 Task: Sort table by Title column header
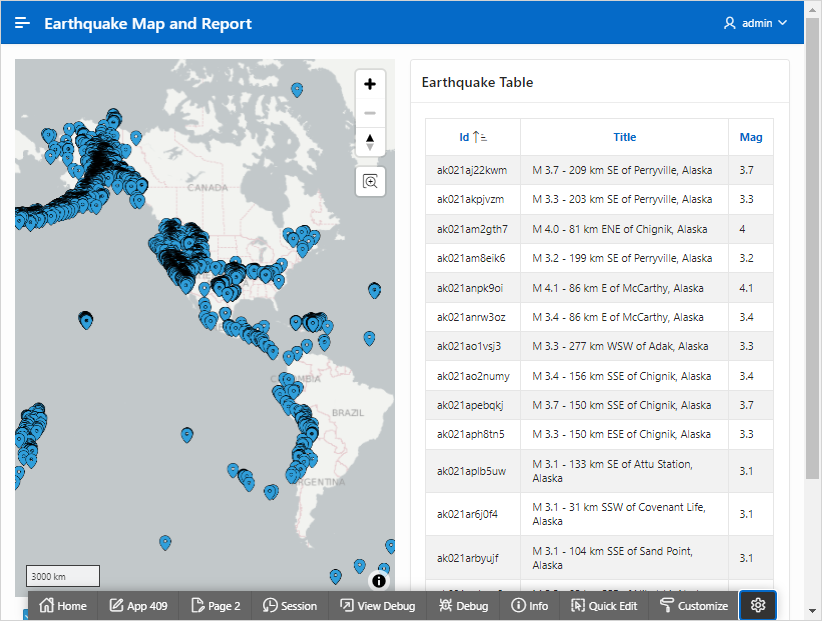point(624,137)
